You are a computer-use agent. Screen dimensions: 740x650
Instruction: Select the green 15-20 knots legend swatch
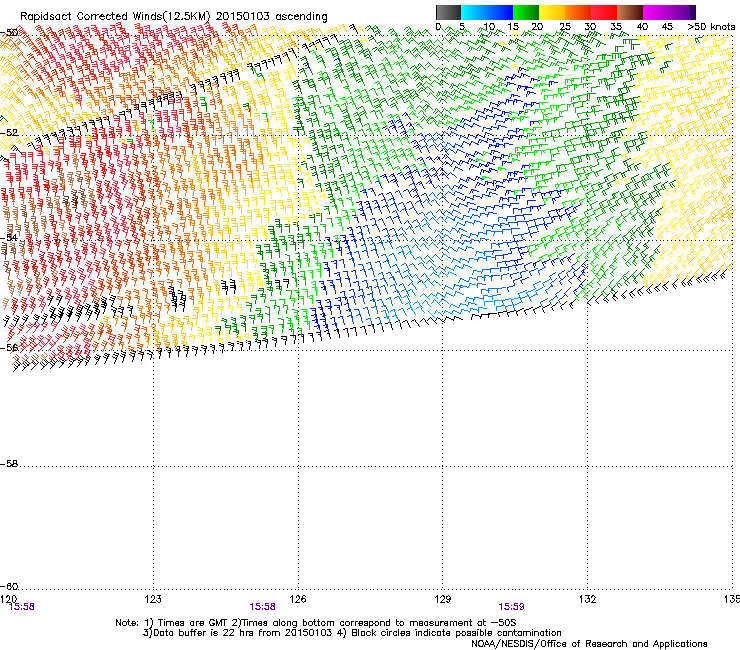(526, 12)
